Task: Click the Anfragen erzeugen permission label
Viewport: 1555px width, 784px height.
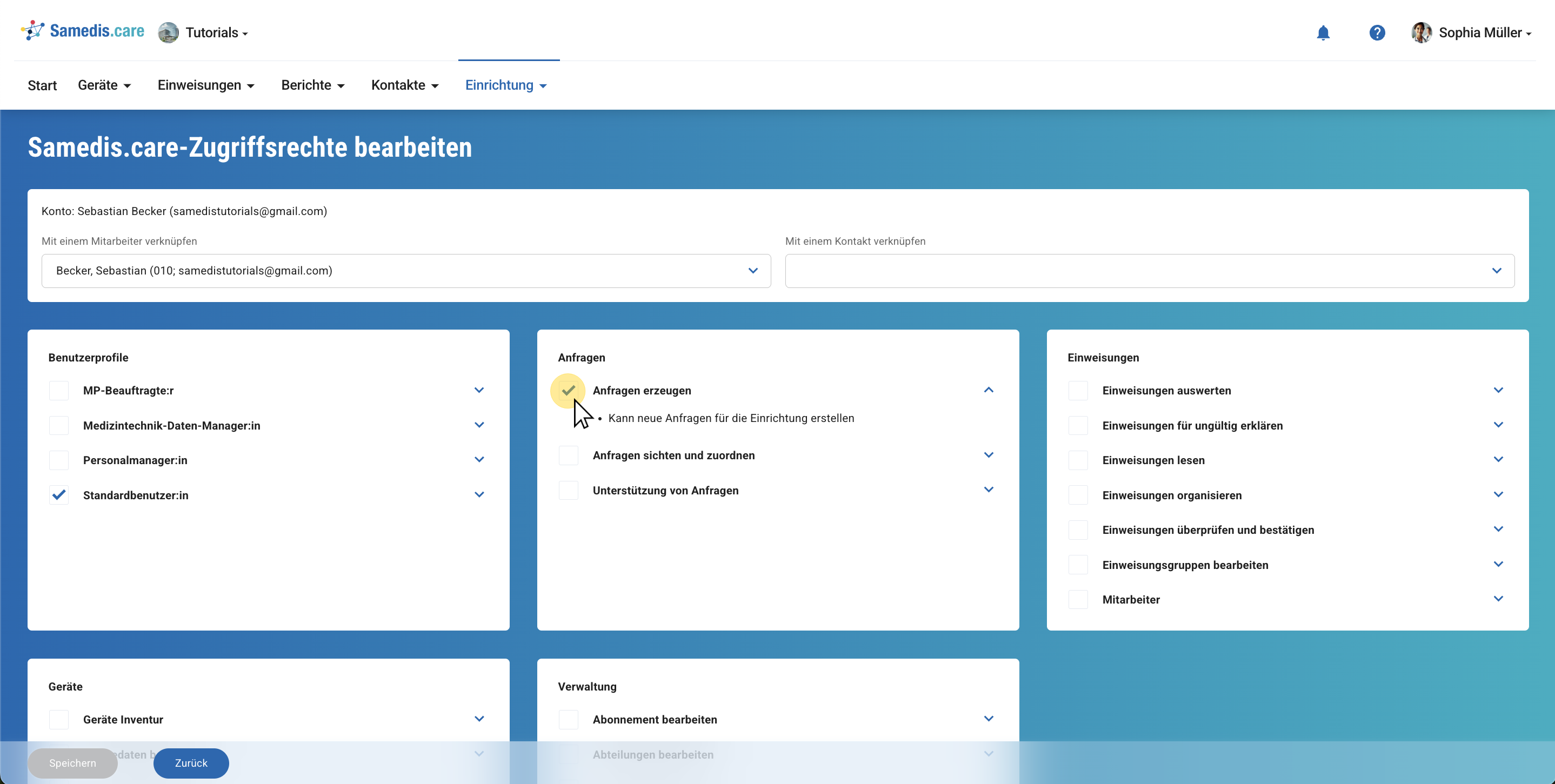Action: tap(642, 391)
